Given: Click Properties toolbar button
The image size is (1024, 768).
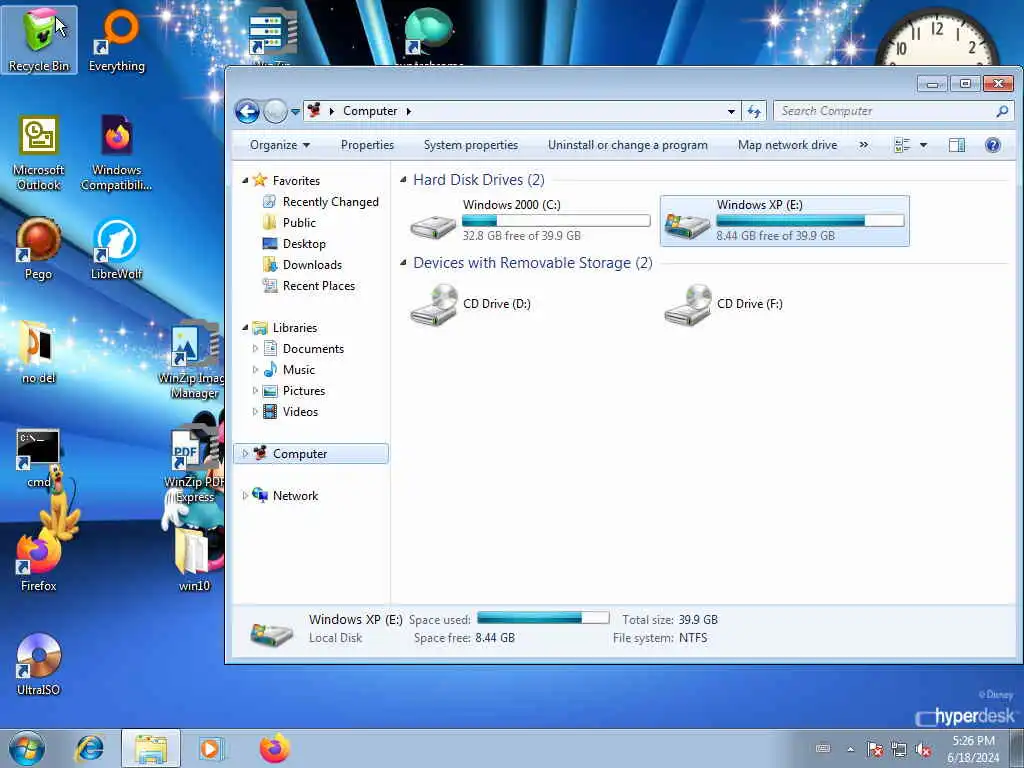Looking at the screenshot, I should coord(367,145).
